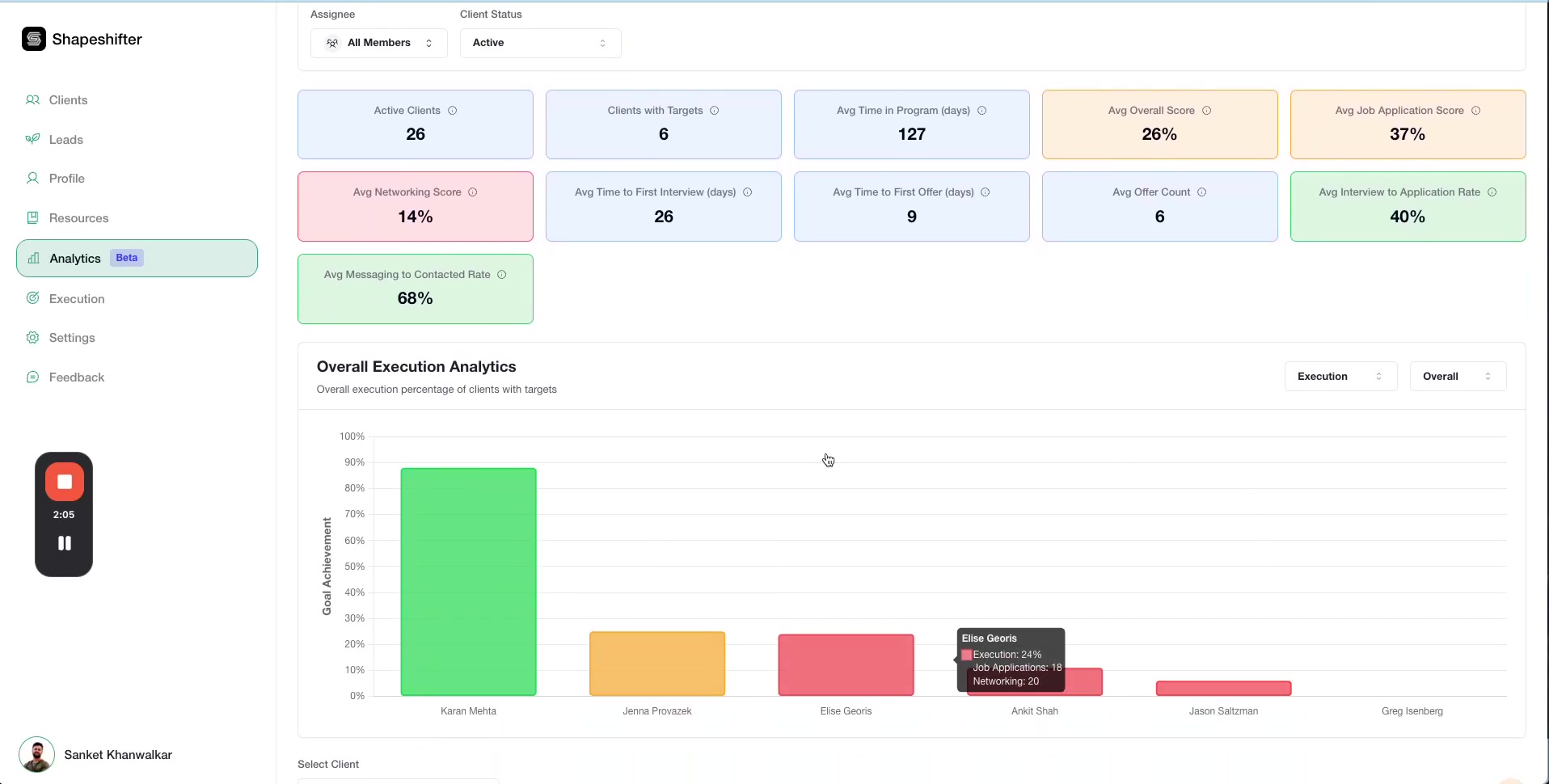Screen dimensions: 1549x784
Task: Pause the recording timer widget
Action: [x=64, y=543]
